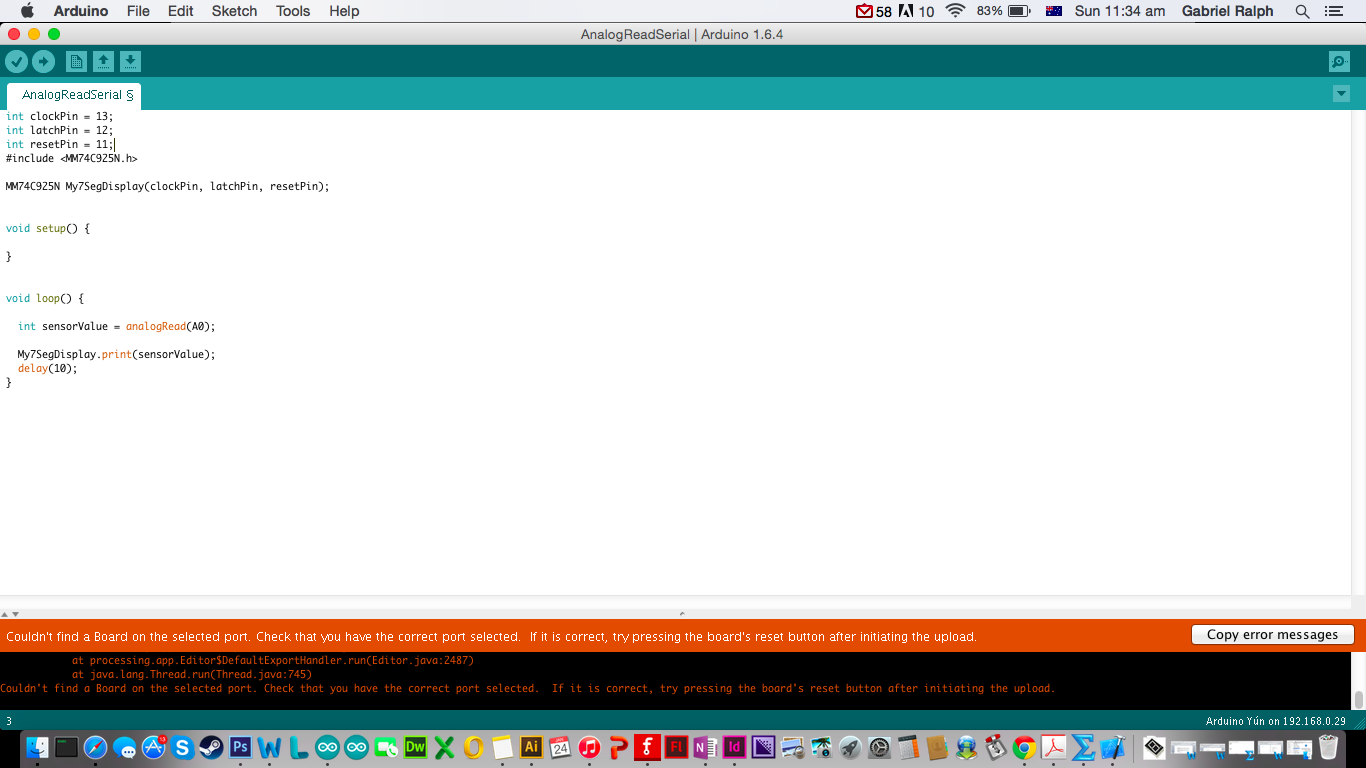Open the Arduino application menu
Screen dimensions: 1366x768
(81, 11)
